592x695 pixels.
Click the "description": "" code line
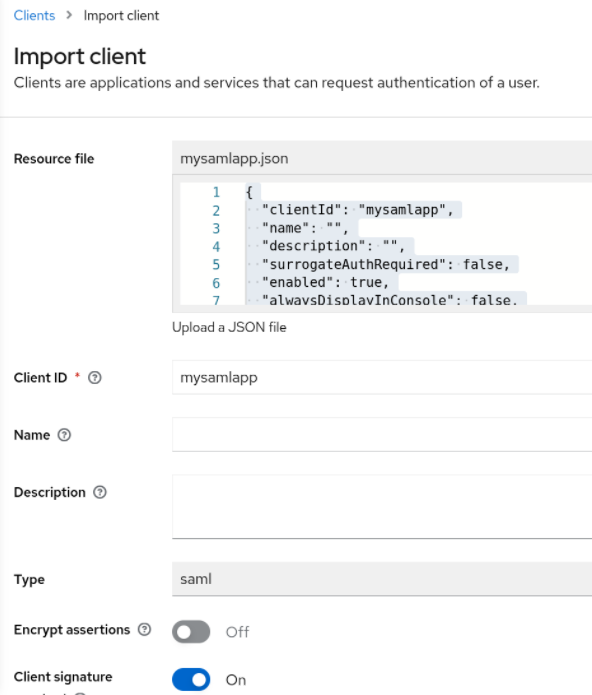pos(333,246)
